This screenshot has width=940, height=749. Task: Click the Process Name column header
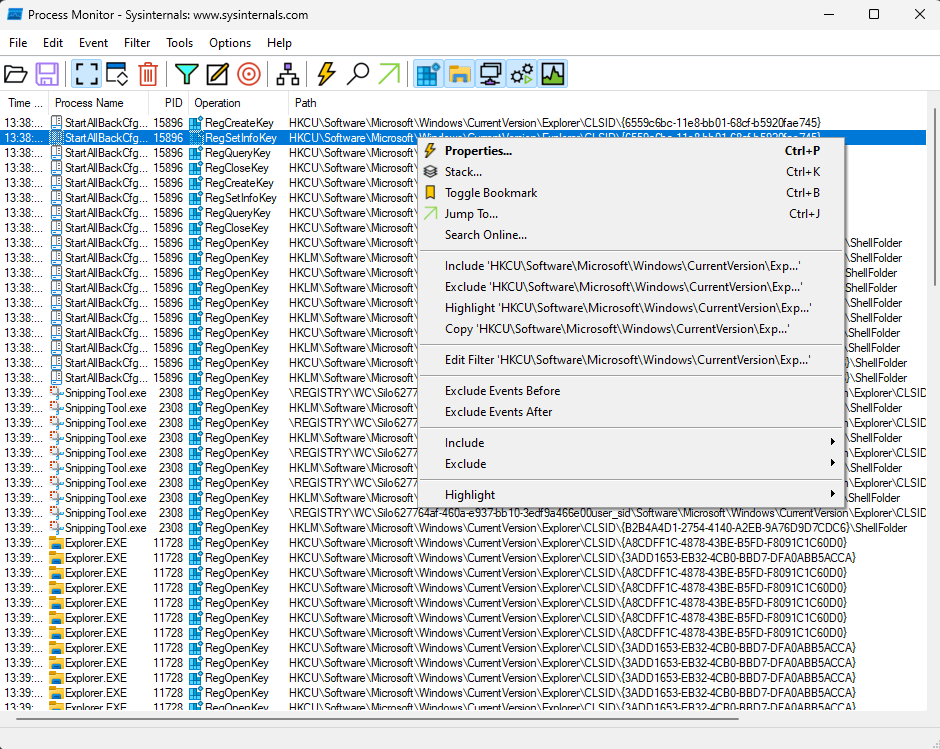pyautogui.click(x=98, y=103)
